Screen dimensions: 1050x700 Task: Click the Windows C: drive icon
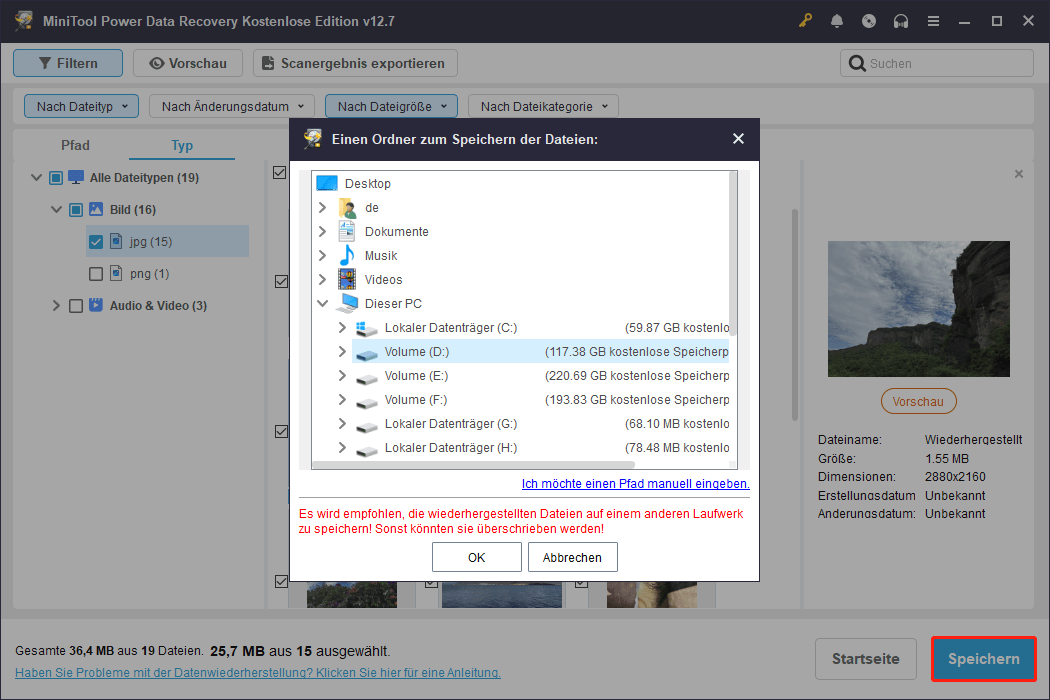click(366, 328)
